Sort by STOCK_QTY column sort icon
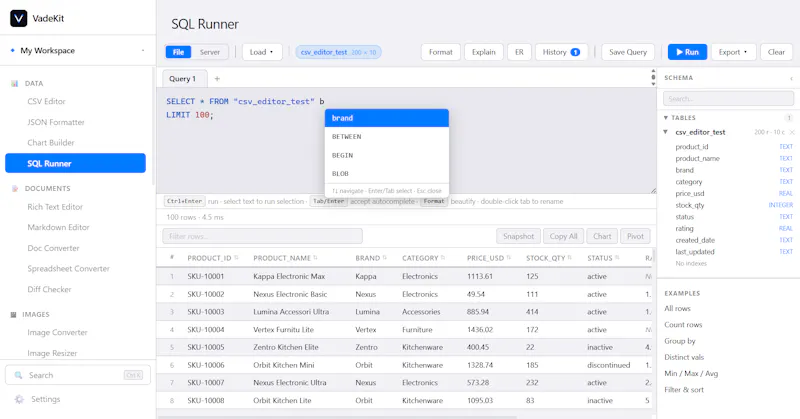Viewport: 800px width, 419px height. [x=570, y=258]
